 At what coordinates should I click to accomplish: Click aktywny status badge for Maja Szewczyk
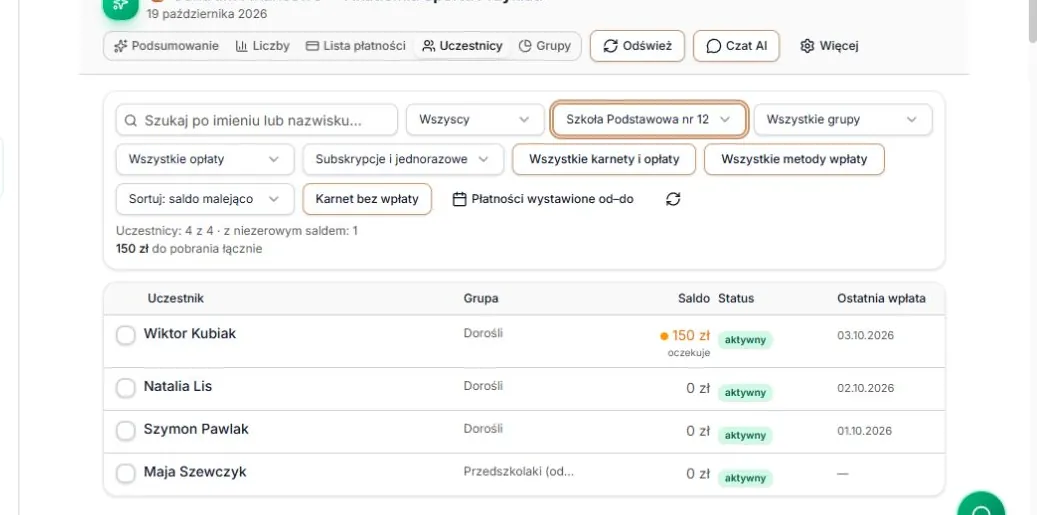tap(745, 479)
